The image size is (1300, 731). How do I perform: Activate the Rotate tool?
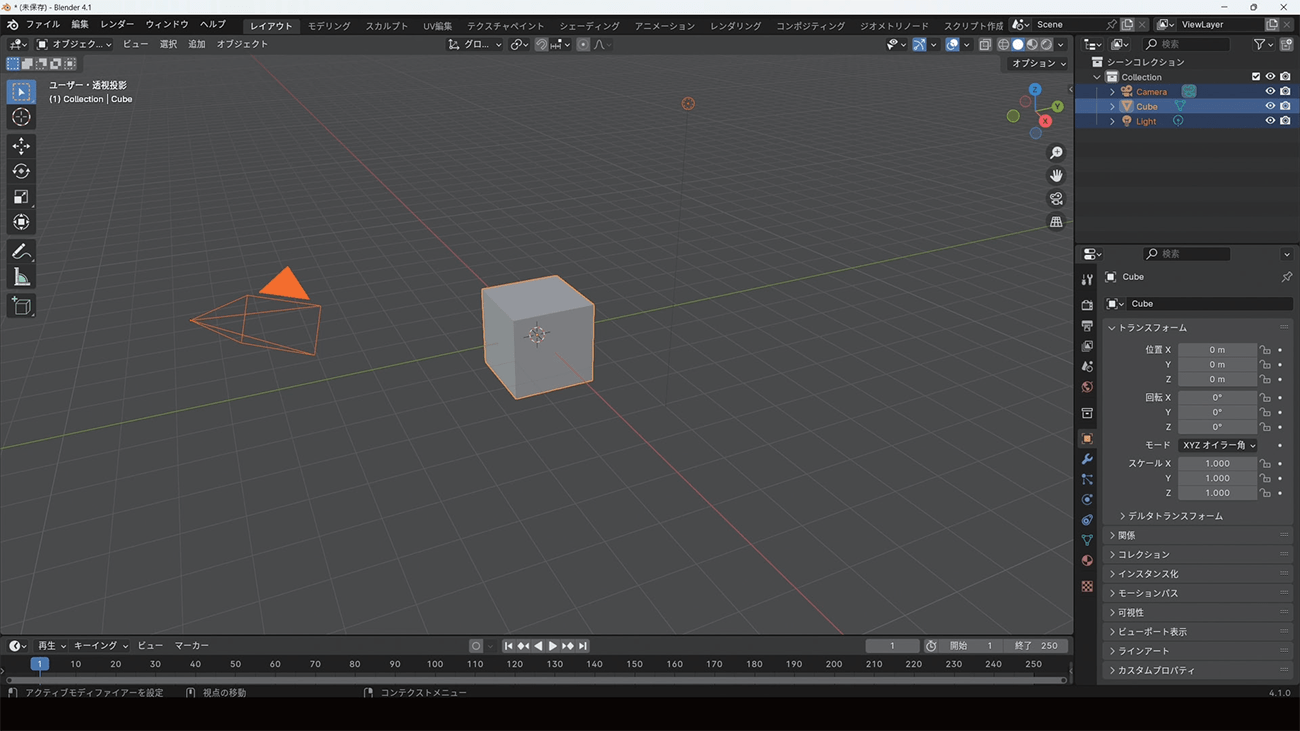21,171
